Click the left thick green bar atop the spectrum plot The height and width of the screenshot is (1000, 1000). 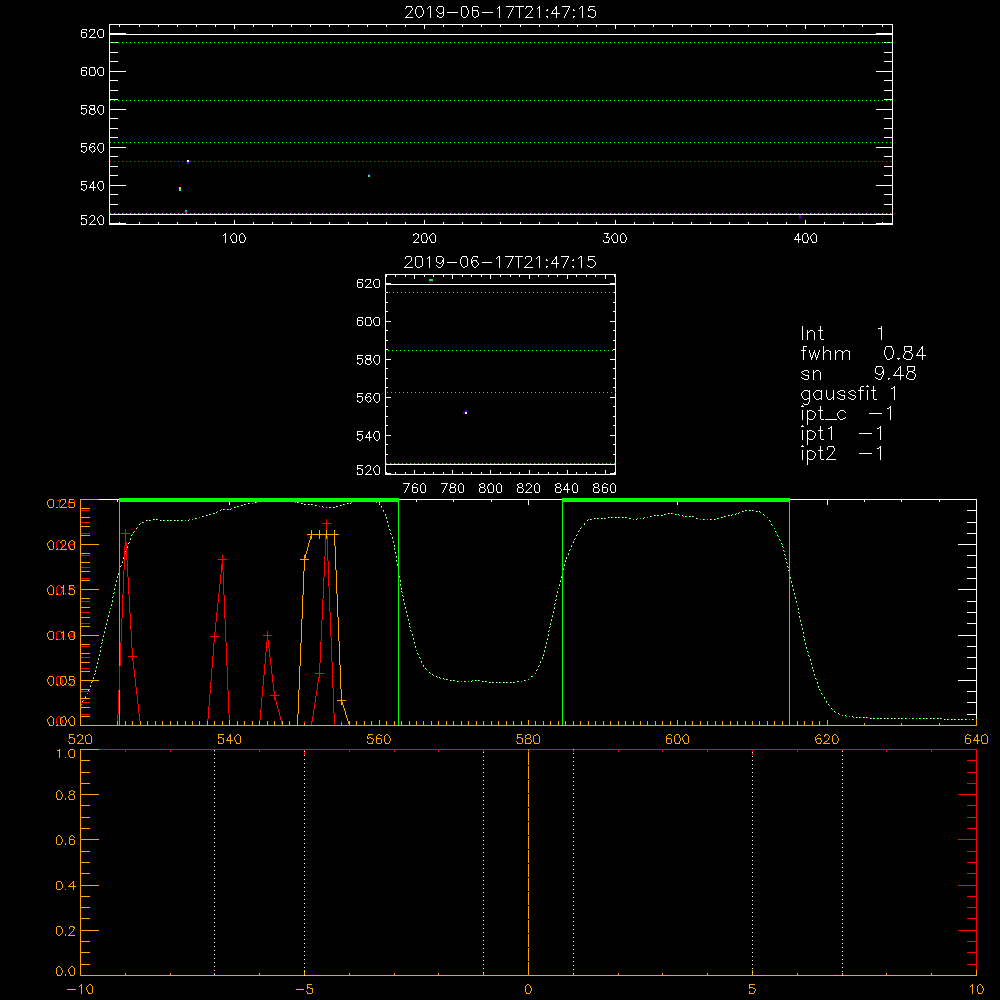point(259,501)
